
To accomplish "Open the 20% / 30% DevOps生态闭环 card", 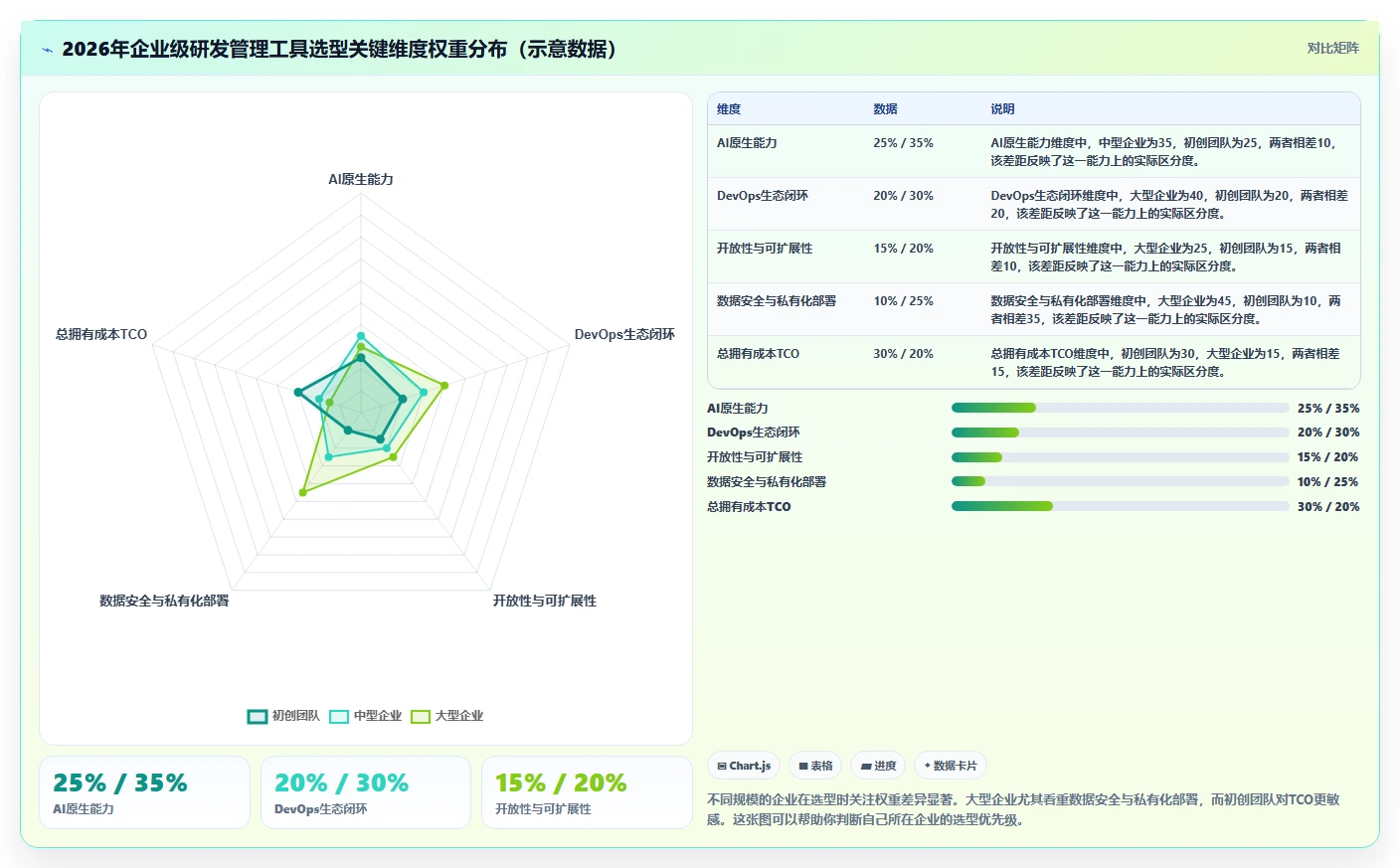I will point(365,792).
